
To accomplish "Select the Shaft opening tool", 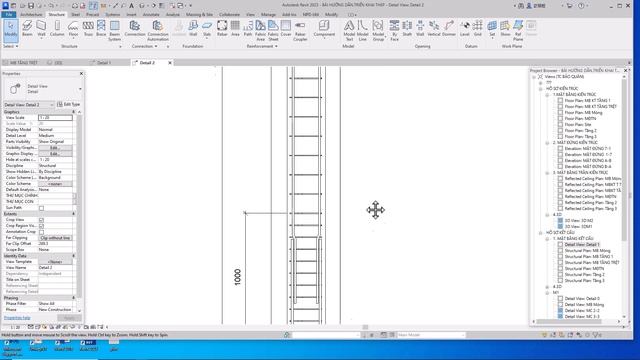I will [407, 29].
